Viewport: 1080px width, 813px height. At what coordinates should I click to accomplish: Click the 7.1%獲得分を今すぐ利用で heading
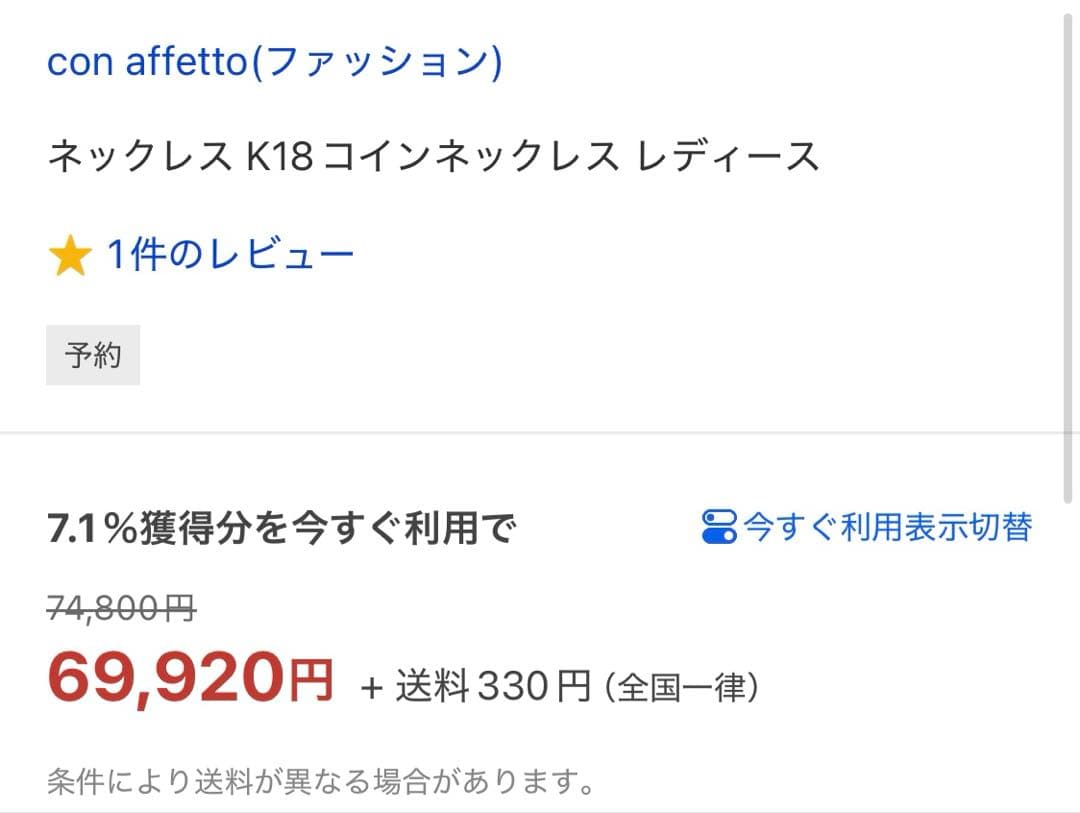point(280,528)
